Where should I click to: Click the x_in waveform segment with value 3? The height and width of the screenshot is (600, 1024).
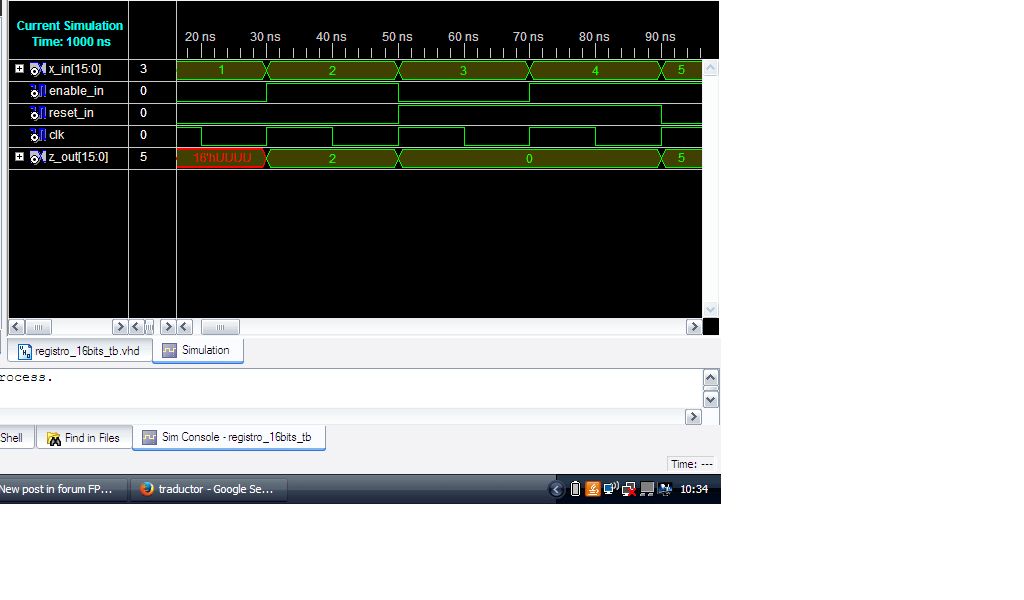click(x=464, y=70)
